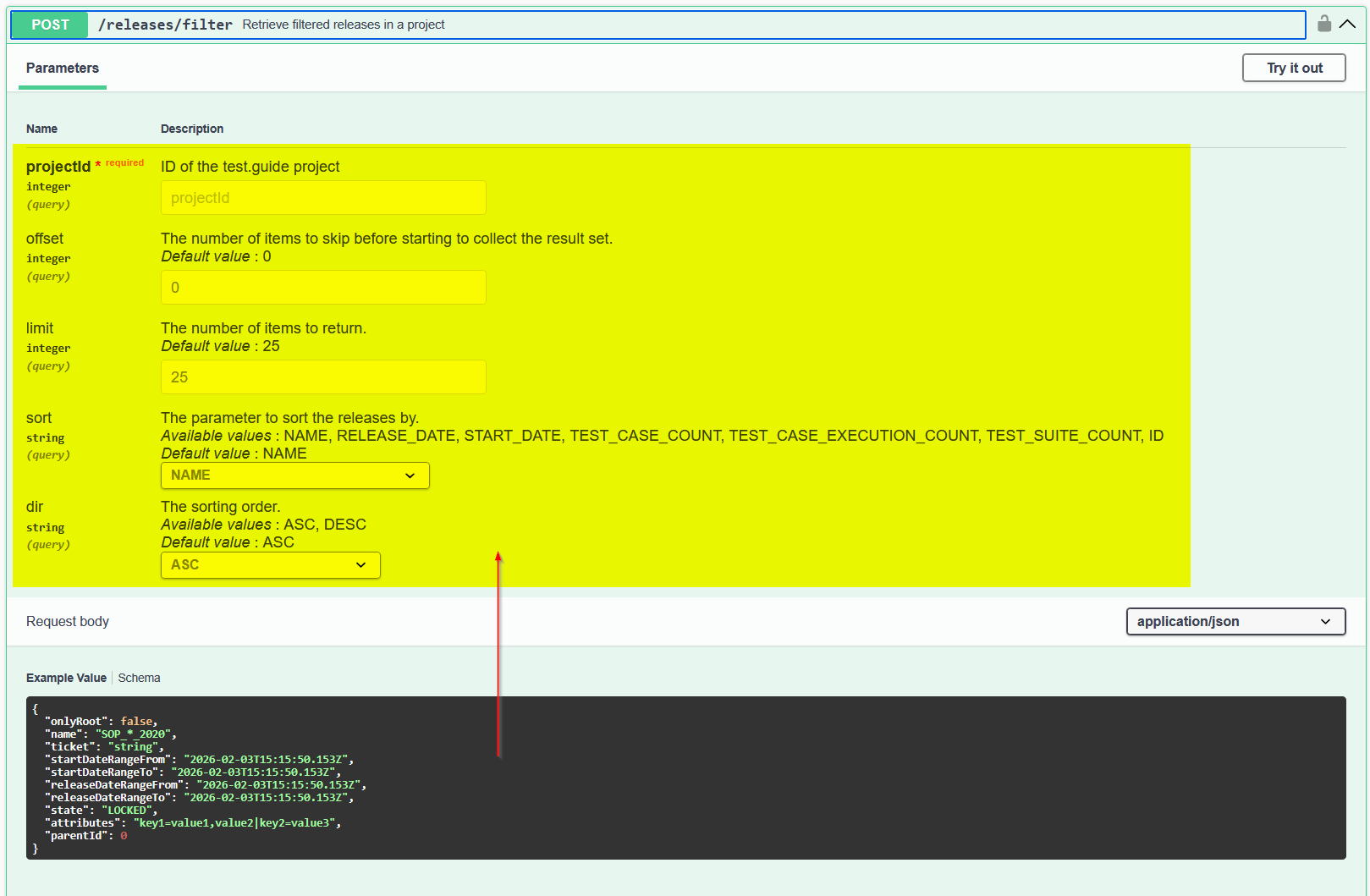1370x896 pixels.
Task: Switch to the Parameters tab
Action: pyautogui.click(x=62, y=68)
